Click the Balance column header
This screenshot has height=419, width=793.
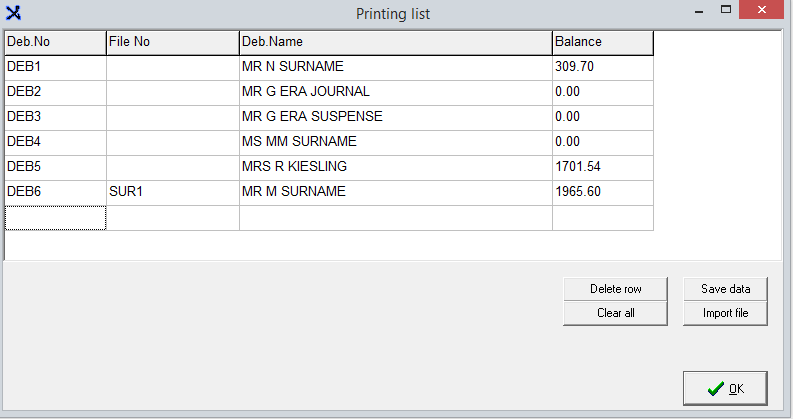coord(602,42)
